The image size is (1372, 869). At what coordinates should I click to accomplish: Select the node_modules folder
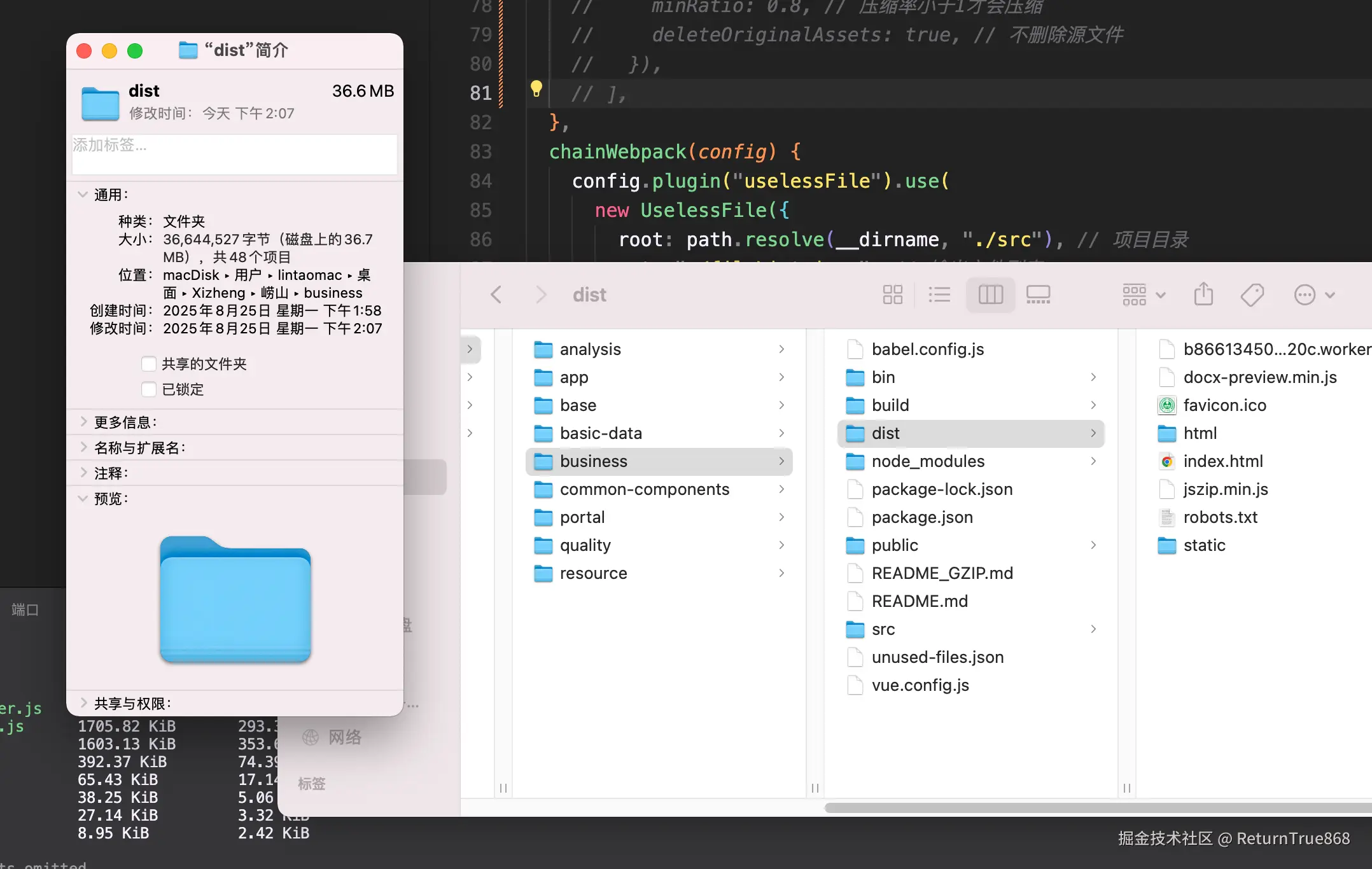(928, 461)
